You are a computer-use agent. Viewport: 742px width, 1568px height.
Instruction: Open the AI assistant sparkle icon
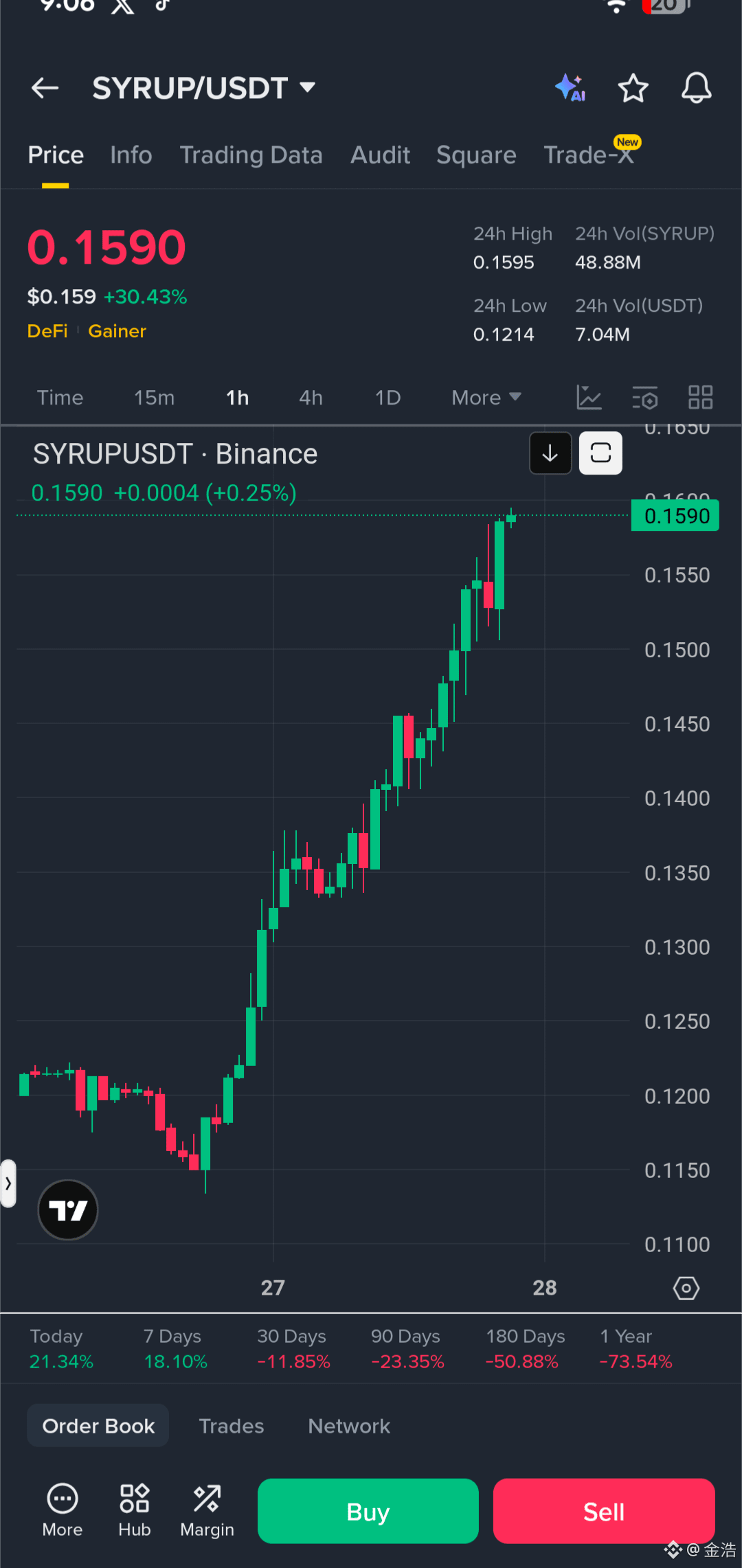[x=570, y=87]
